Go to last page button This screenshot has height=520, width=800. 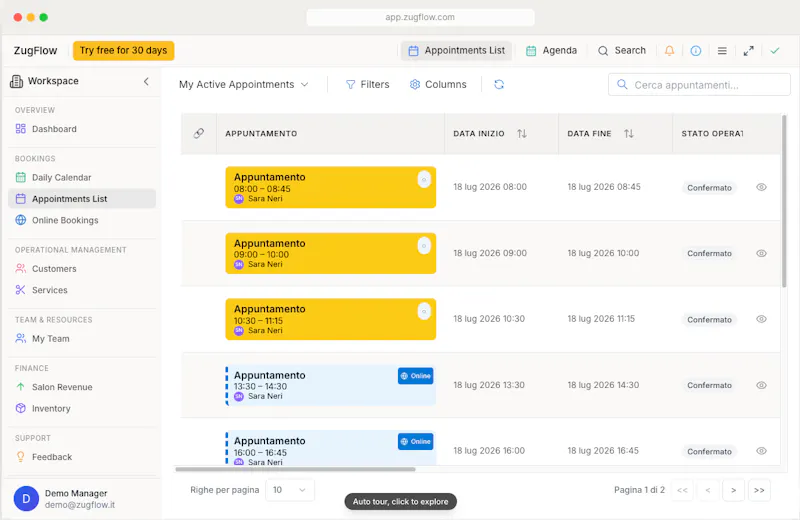pos(759,490)
